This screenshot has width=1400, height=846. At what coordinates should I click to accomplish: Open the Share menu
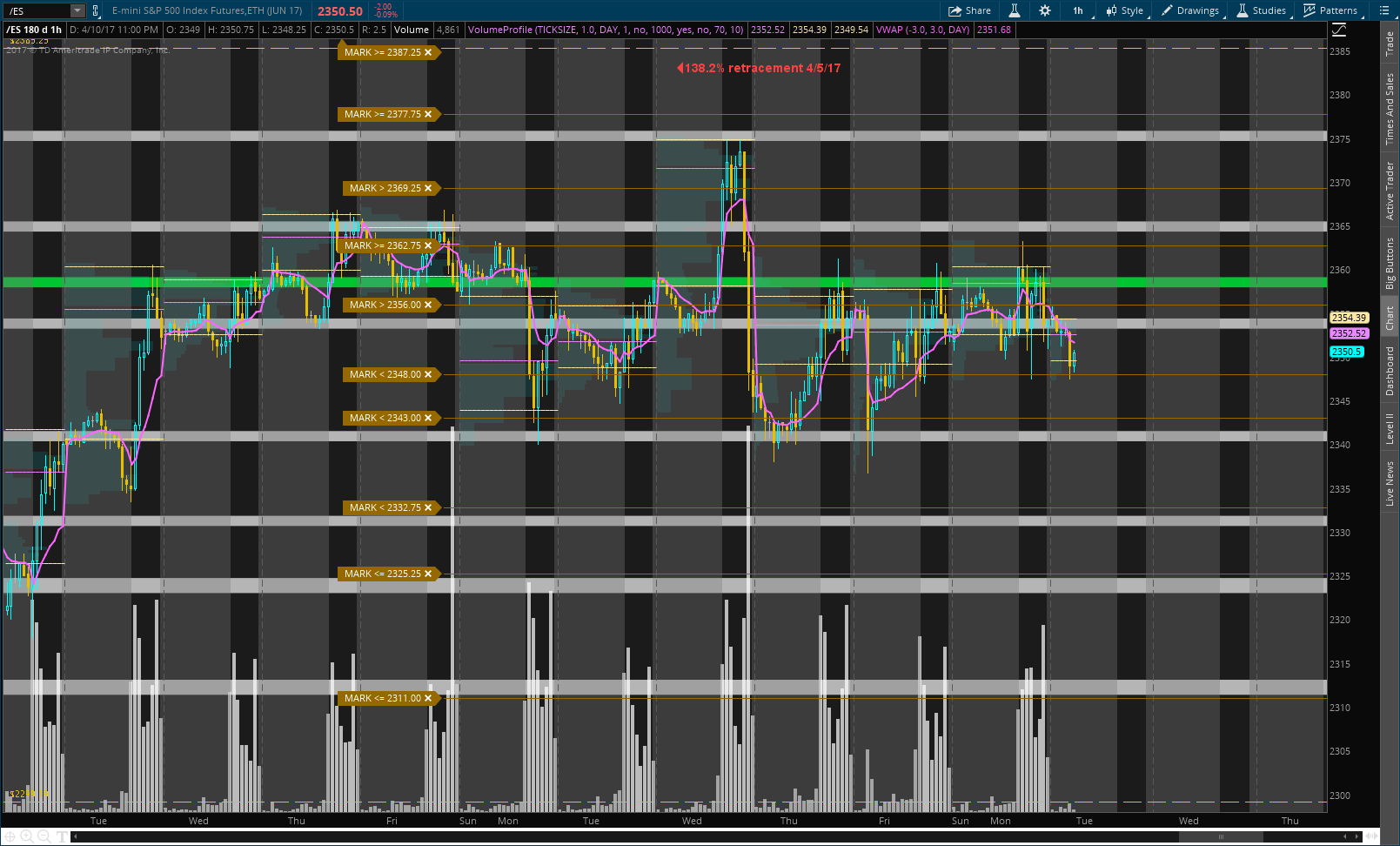point(970,10)
